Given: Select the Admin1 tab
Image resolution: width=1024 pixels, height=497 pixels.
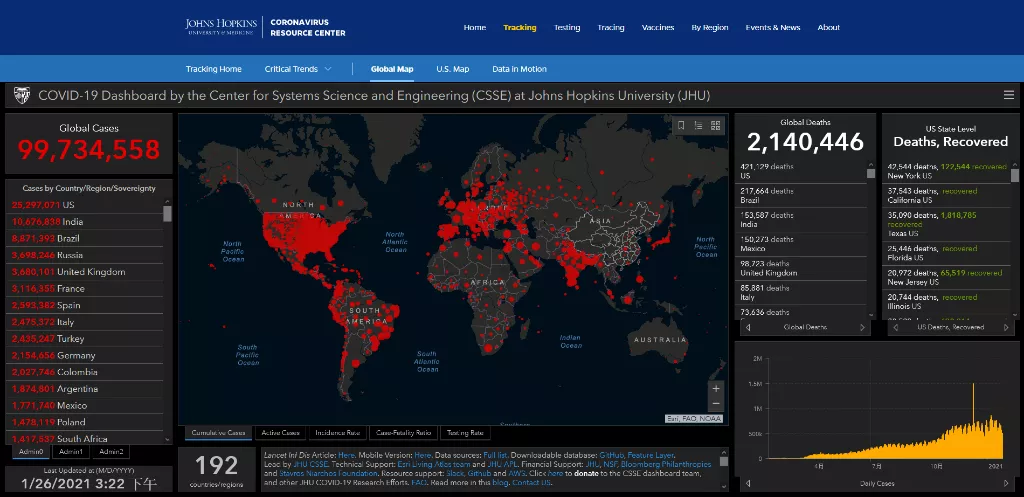Looking at the screenshot, I should pos(71,451).
